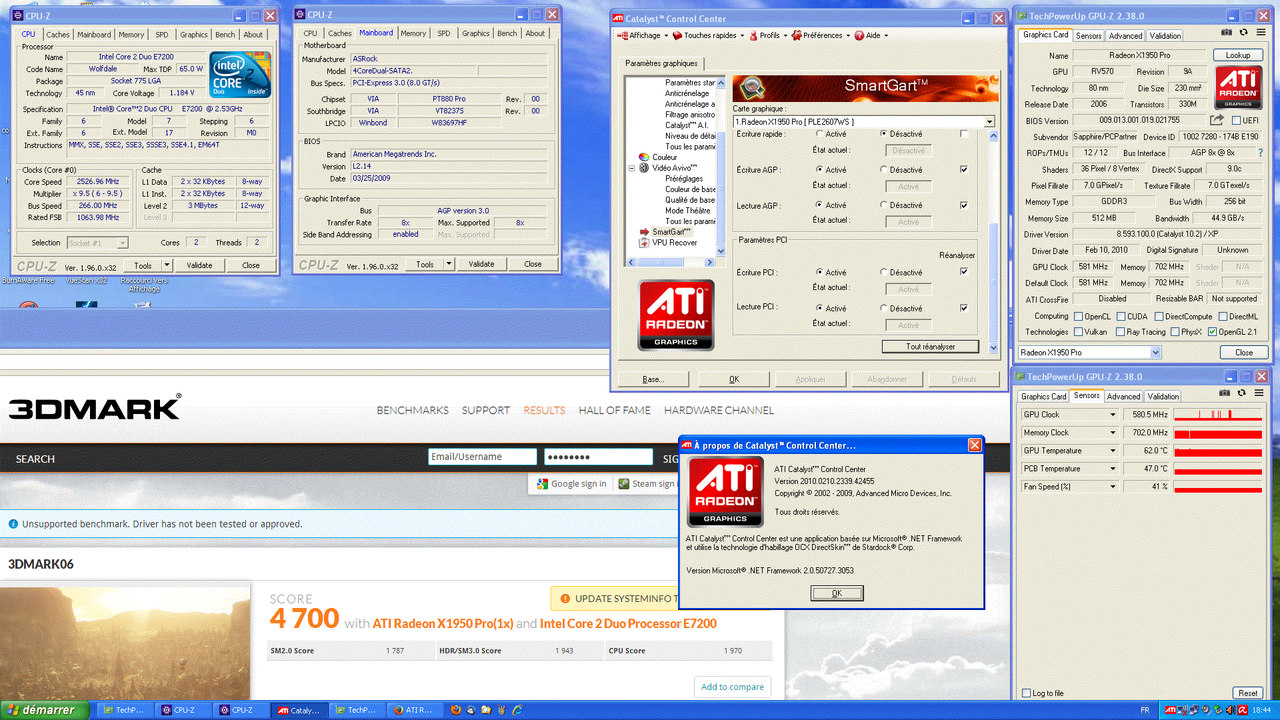Click the Intel Core 2 Duo logo in CPU-Z

point(240,75)
